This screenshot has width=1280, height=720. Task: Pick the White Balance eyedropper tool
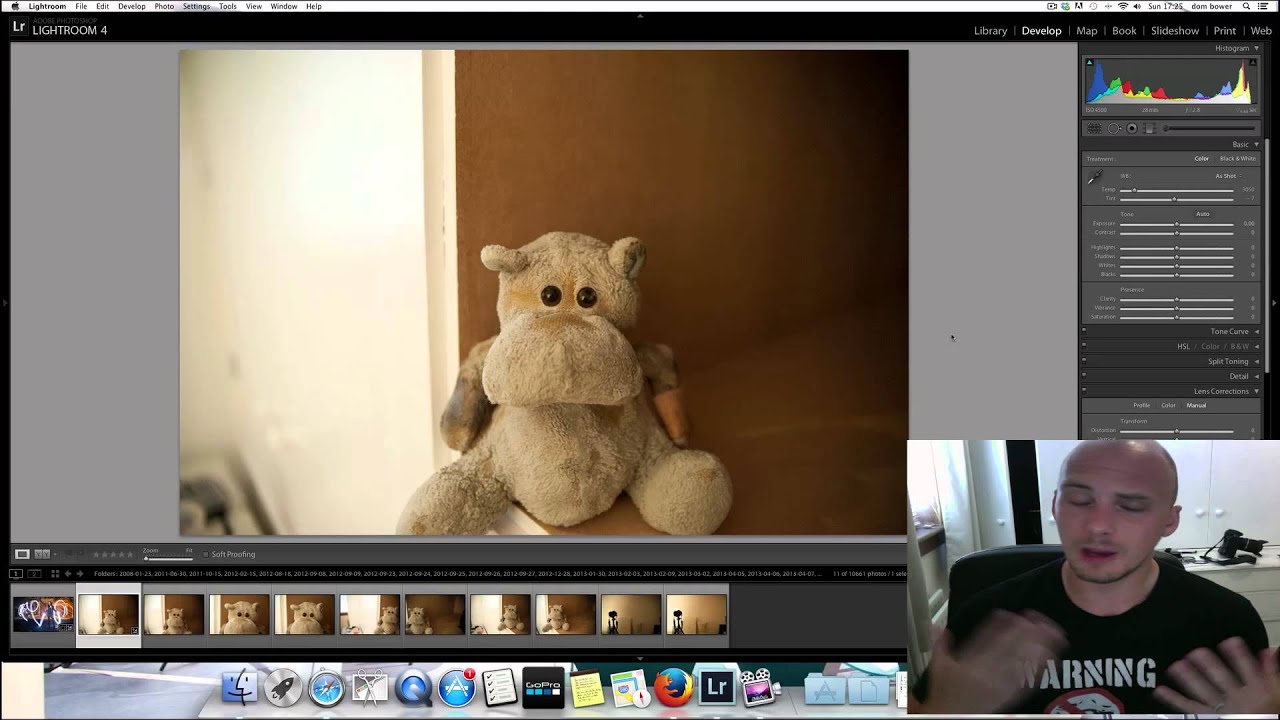1095,177
